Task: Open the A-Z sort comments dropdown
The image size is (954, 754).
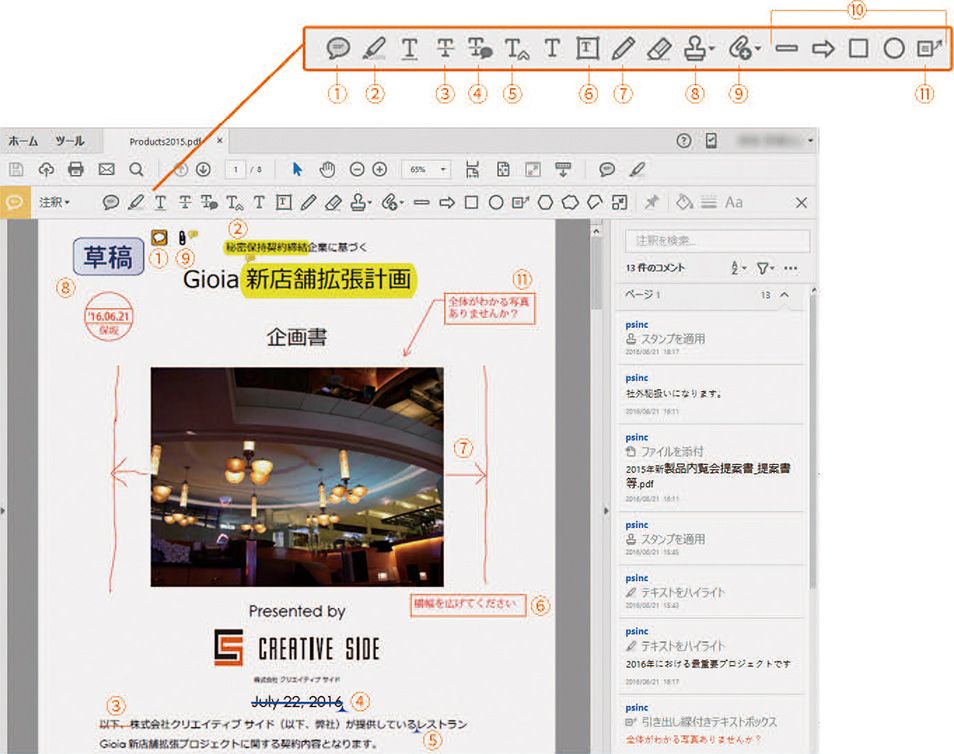Action: pos(738,268)
